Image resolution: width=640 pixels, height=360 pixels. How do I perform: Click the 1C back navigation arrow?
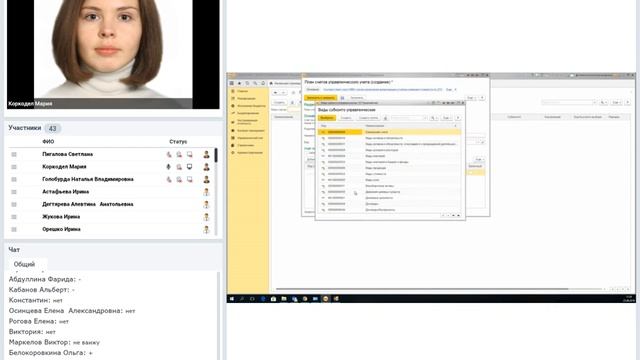pos(276,93)
